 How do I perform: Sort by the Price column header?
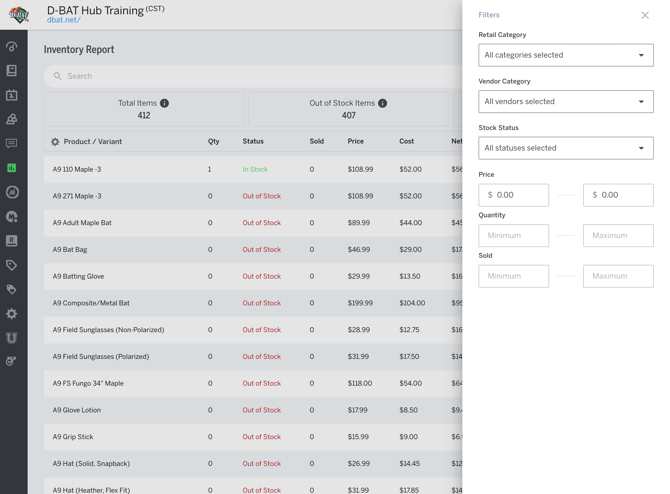tap(355, 142)
